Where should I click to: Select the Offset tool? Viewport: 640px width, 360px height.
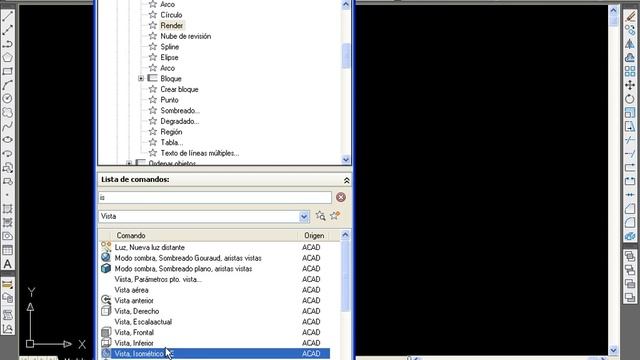(x=630, y=58)
